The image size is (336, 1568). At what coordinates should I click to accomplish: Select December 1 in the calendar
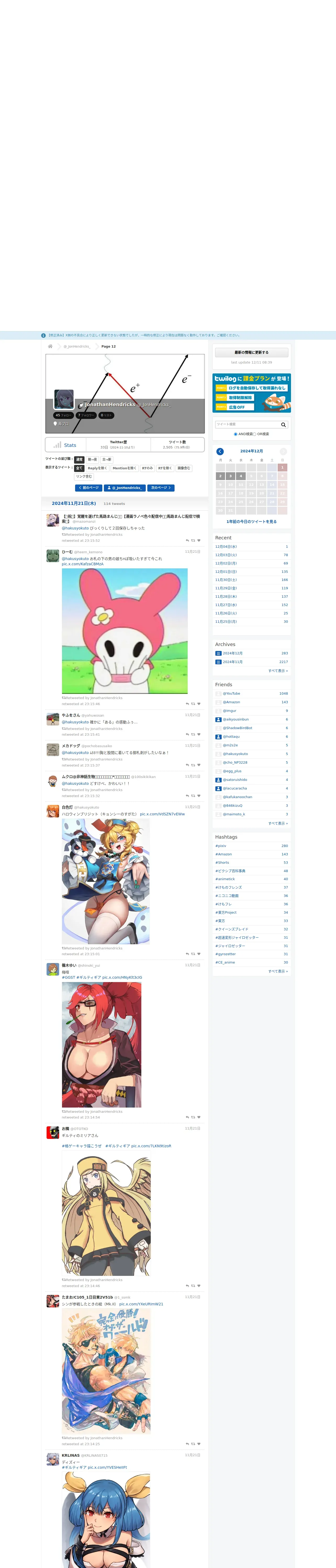(x=282, y=468)
